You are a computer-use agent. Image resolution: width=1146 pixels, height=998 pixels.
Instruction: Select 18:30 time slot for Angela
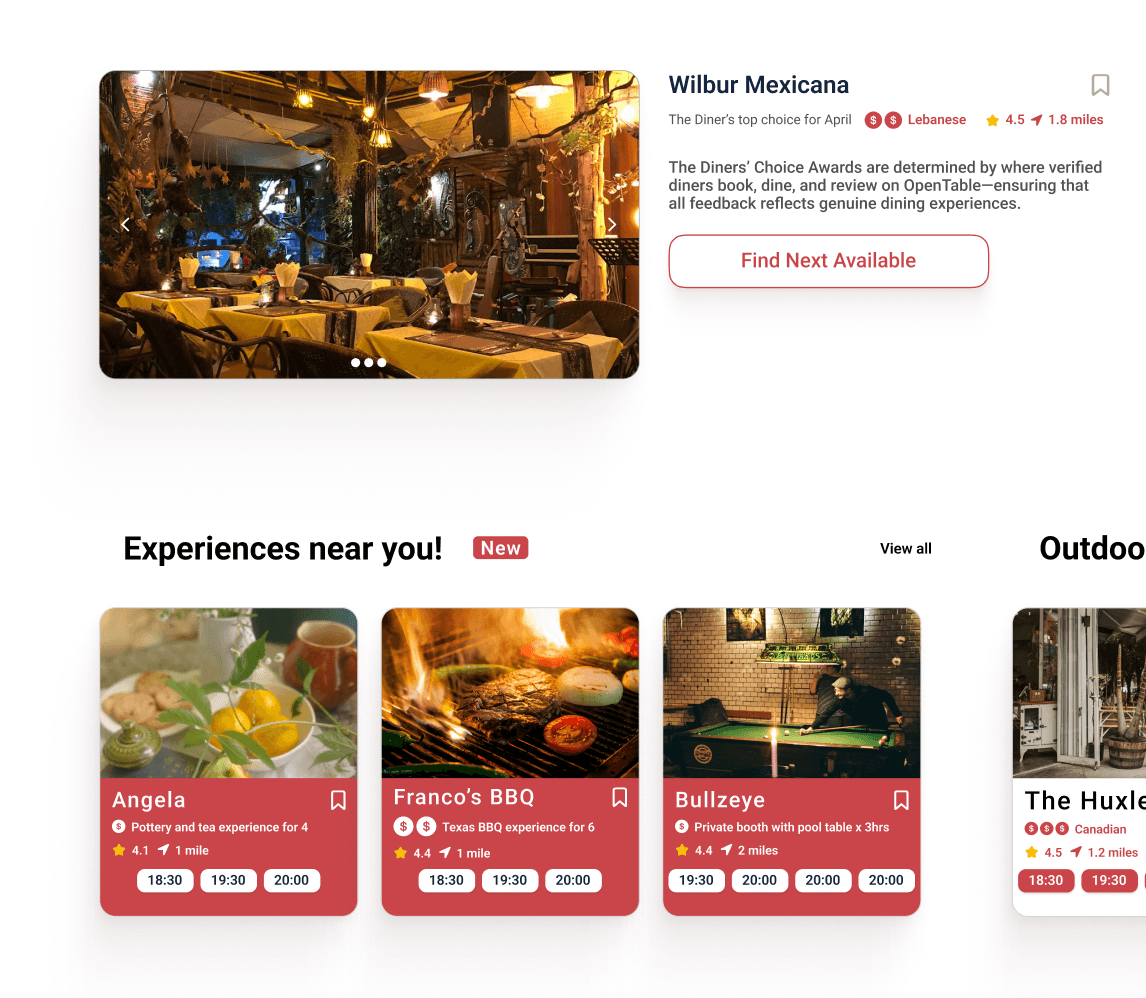[x=164, y=880]
